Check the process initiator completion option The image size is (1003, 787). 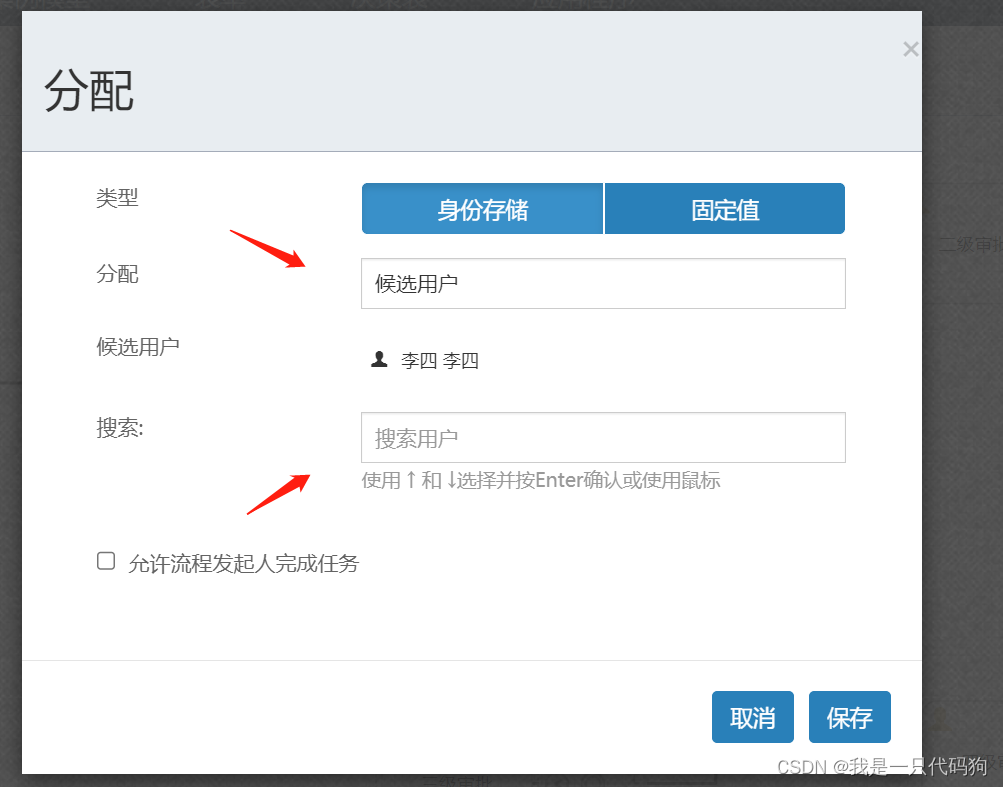[105, 560]
